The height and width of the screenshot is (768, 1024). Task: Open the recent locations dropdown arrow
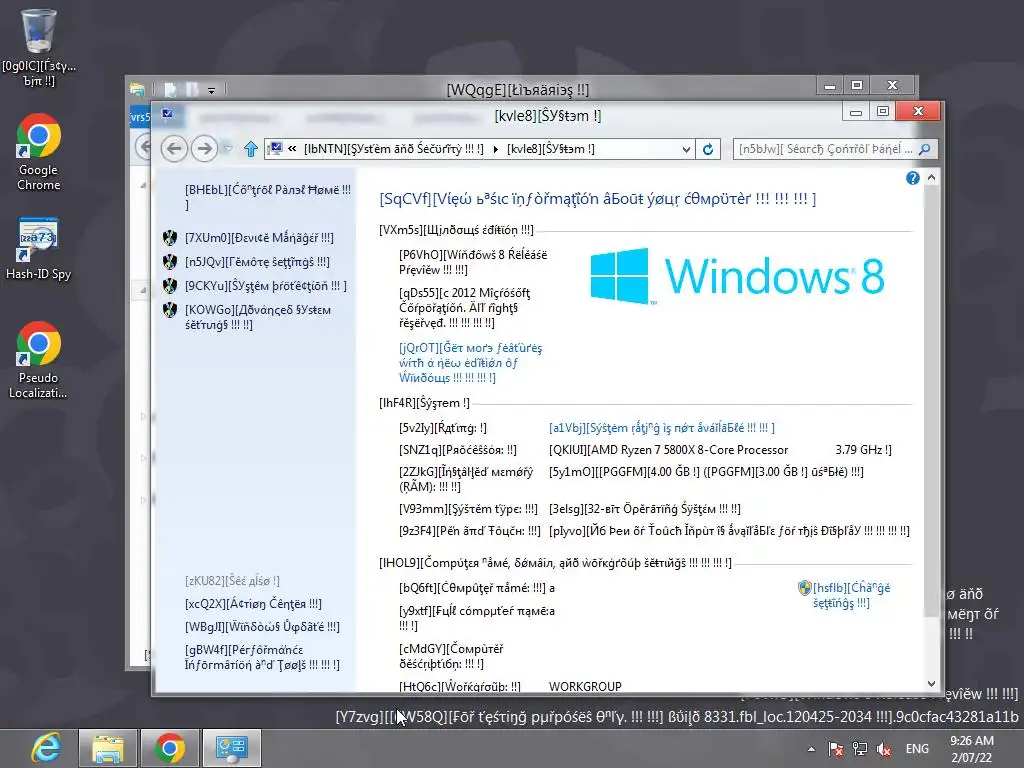(x=227, y=149)
